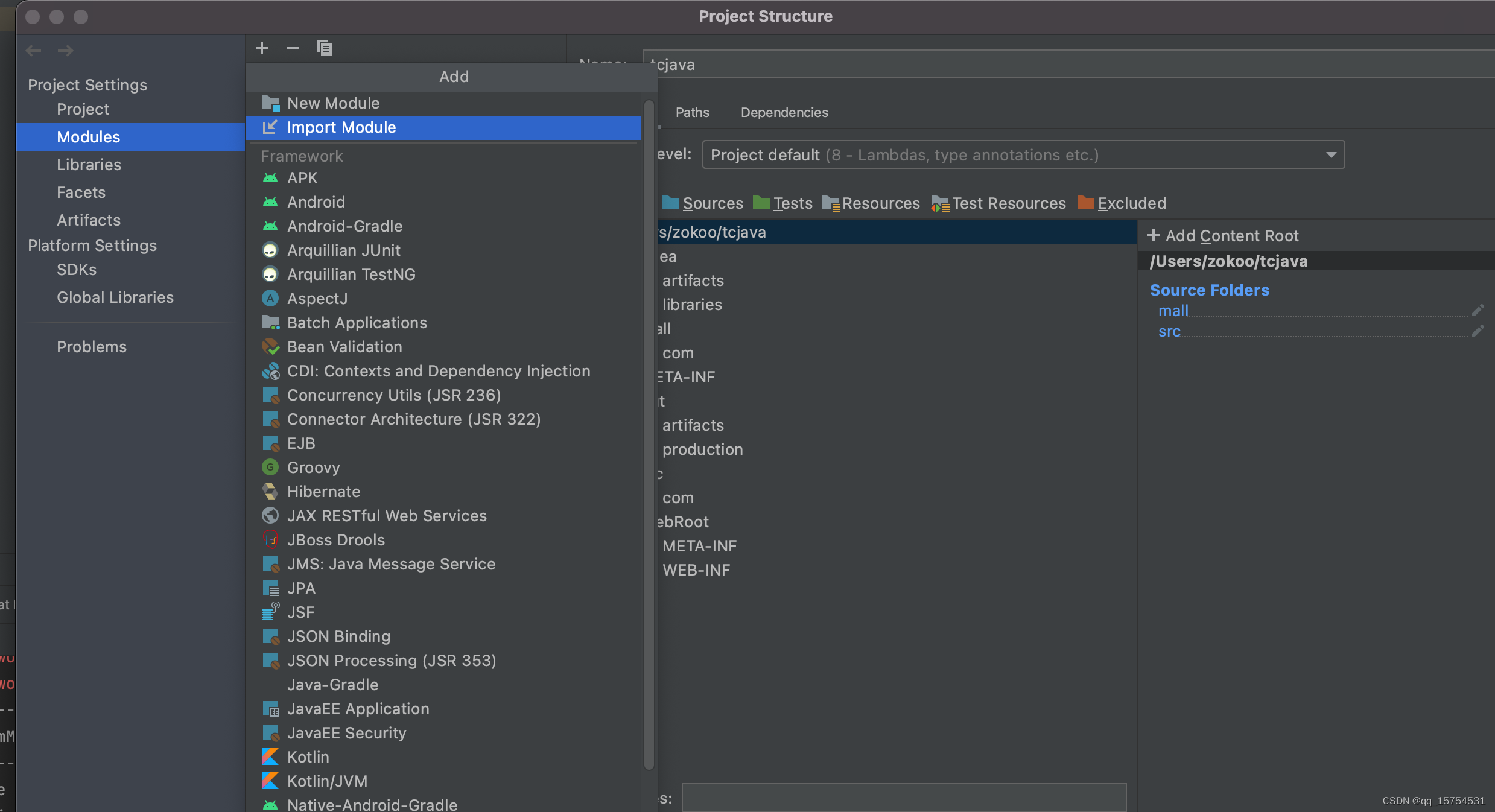Click the Add popup scrollbar
Viewport: 1495px width, 812px height.
click(649, 434)
